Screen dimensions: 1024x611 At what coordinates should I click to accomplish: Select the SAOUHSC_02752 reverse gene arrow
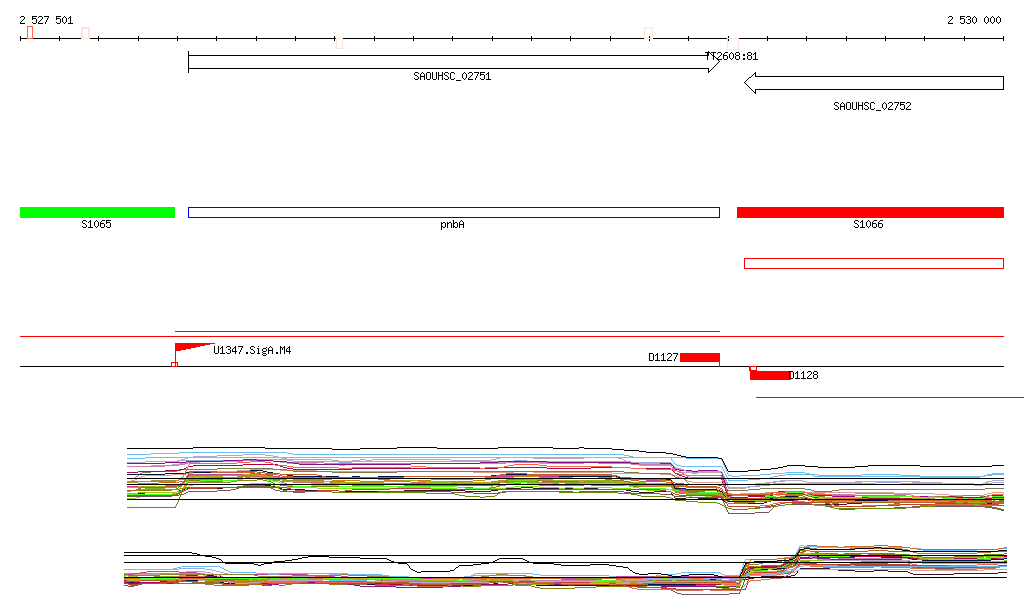tap(873, 83)
